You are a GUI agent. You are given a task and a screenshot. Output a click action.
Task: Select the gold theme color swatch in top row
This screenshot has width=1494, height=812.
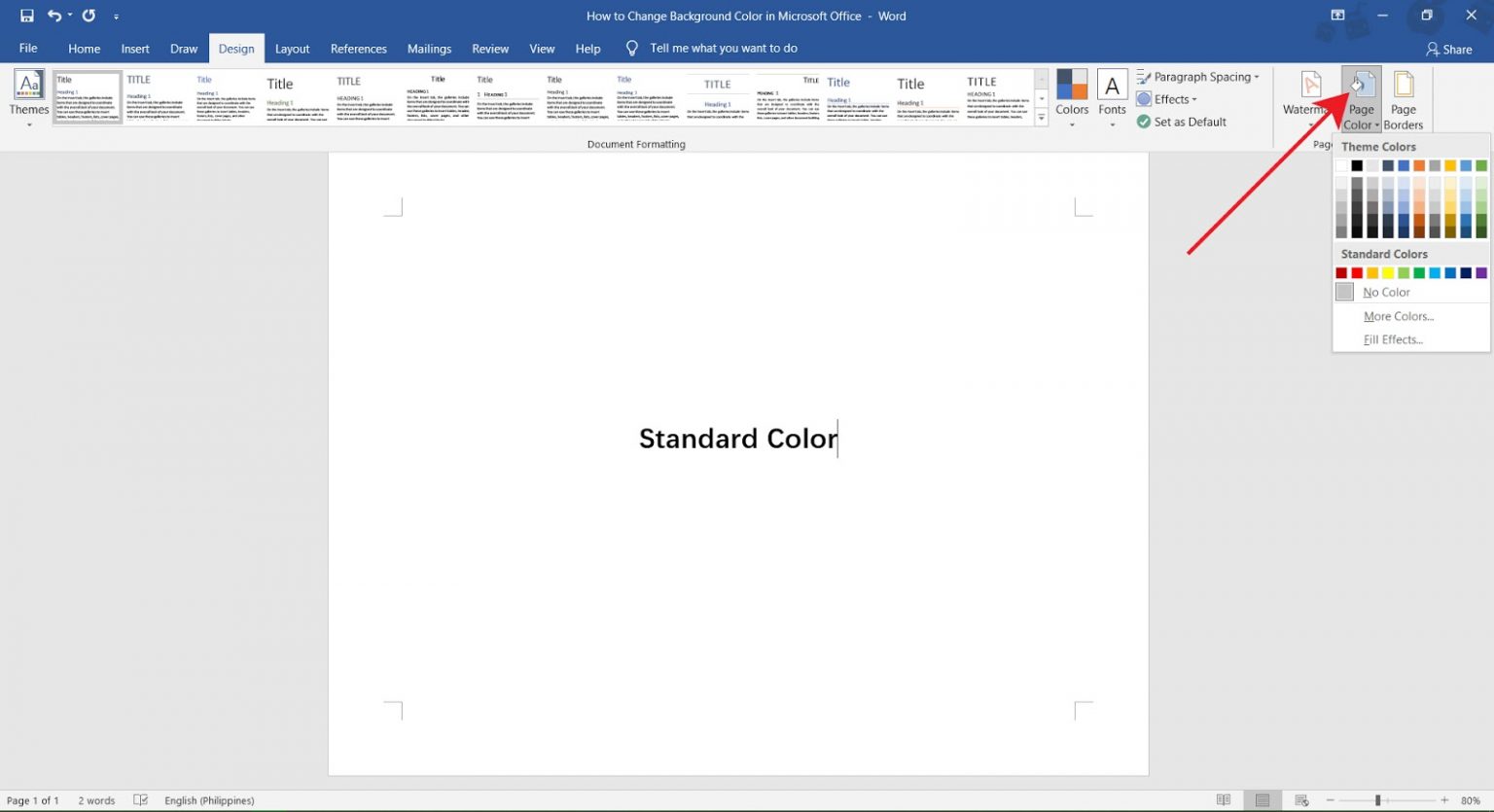click(x=1450, y=165)
